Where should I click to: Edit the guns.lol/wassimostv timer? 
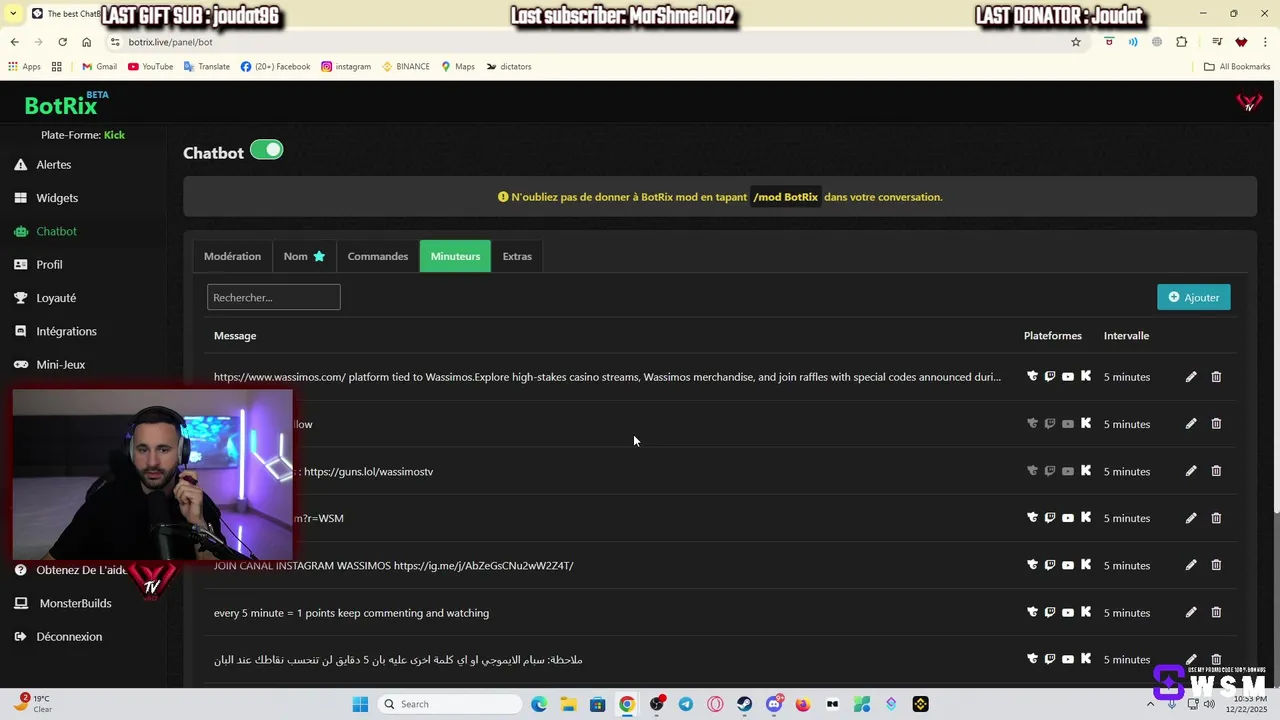(x=1191, y=471)
